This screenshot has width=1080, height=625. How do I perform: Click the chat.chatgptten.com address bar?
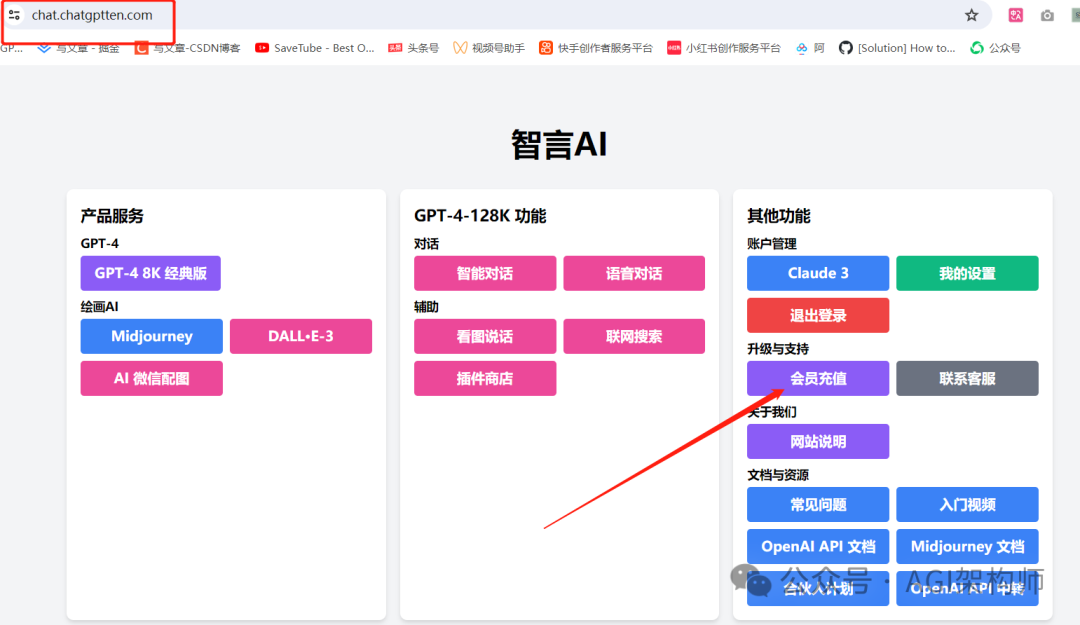point(92,15)
